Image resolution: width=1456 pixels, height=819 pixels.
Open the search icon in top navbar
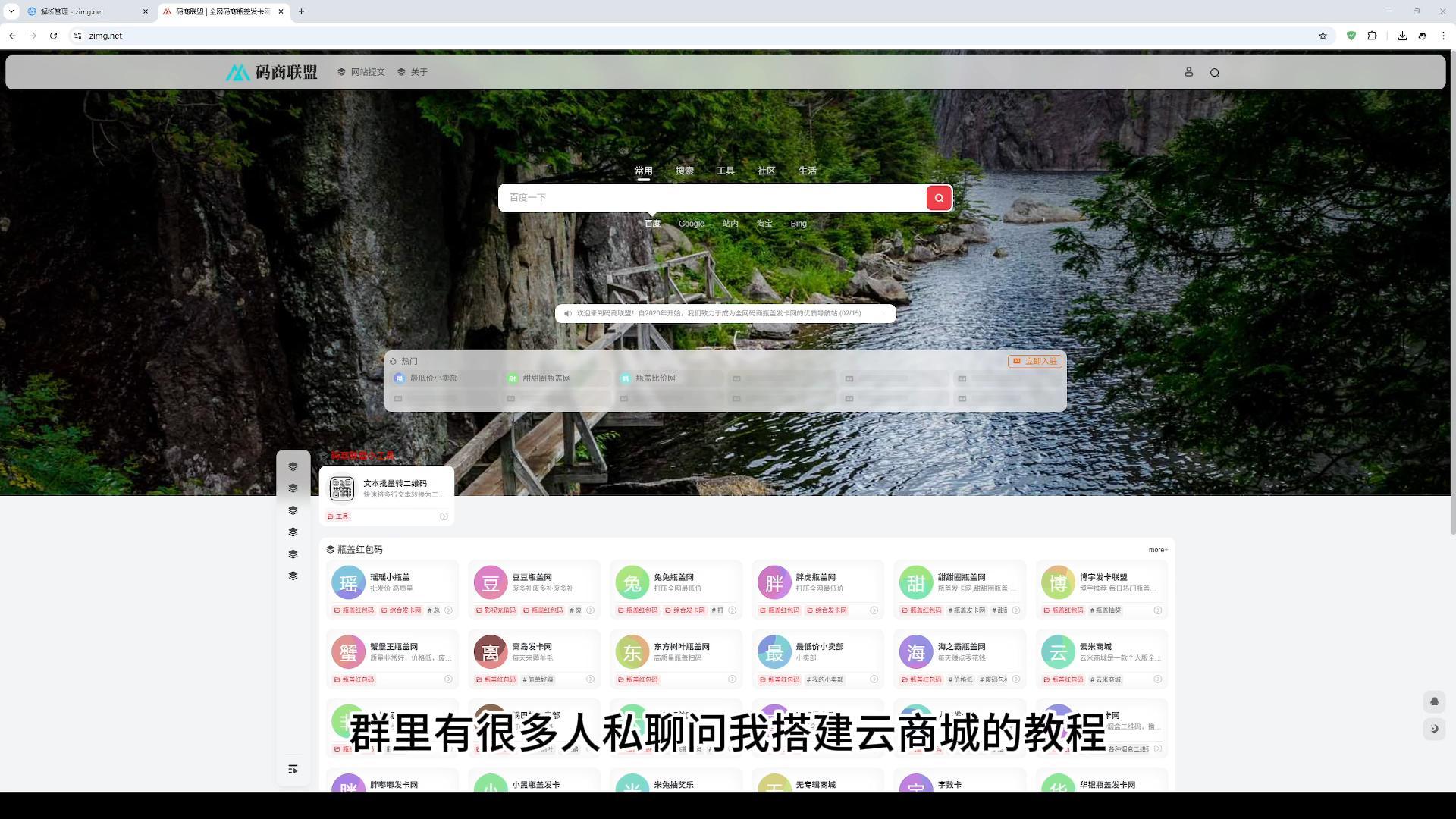pyautogui.click(x=1214, y=72)
